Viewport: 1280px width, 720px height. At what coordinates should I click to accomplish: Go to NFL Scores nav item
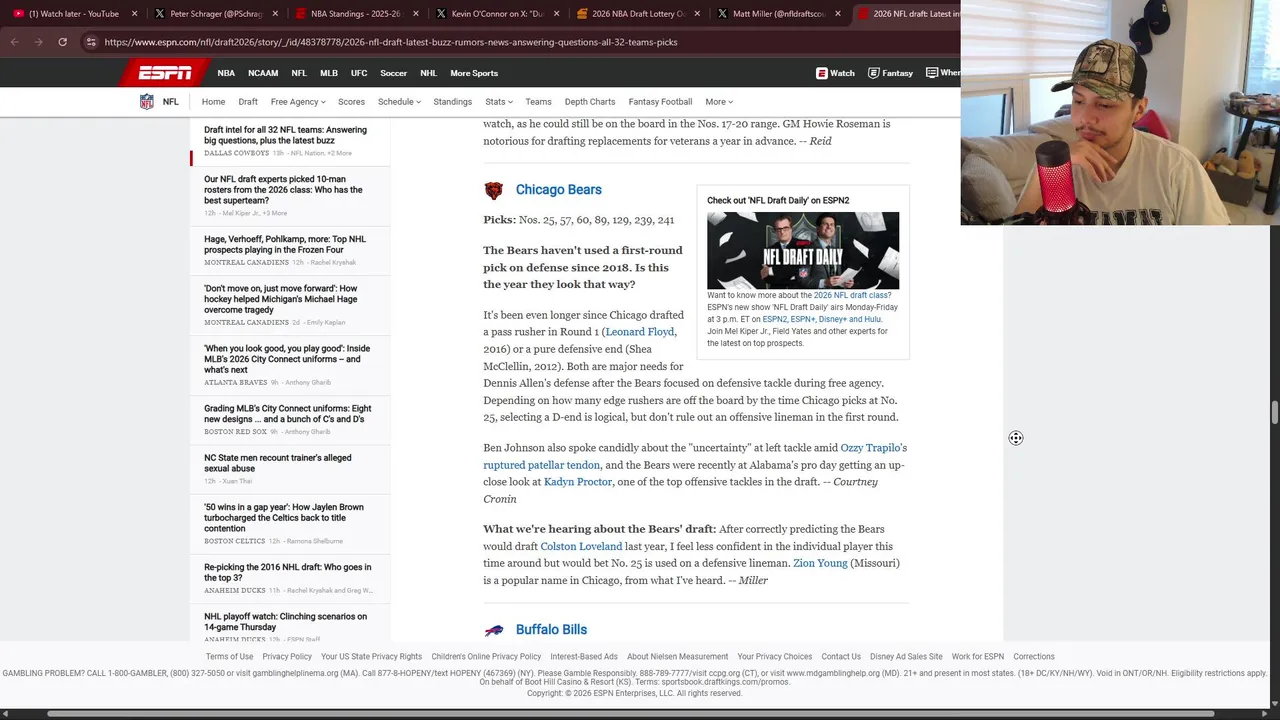click(351, 102)
